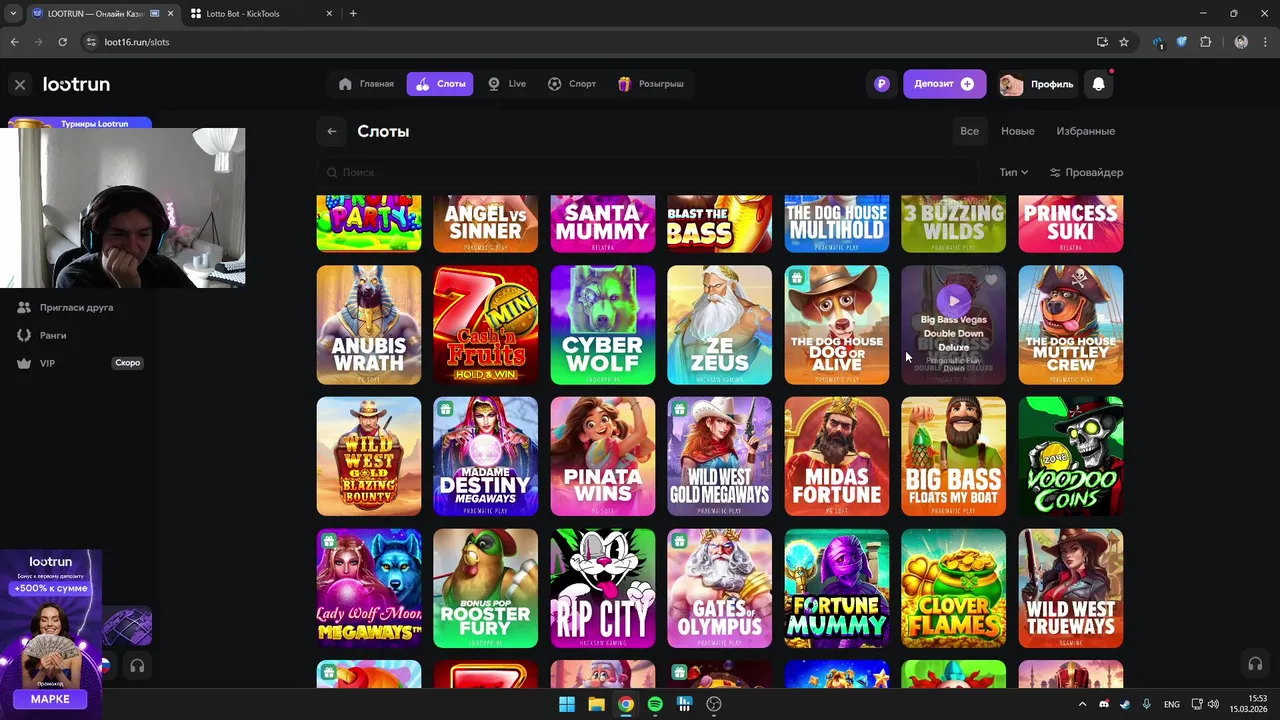Open Clover Flames slot
1280x720 pixels.
[954, 589]
